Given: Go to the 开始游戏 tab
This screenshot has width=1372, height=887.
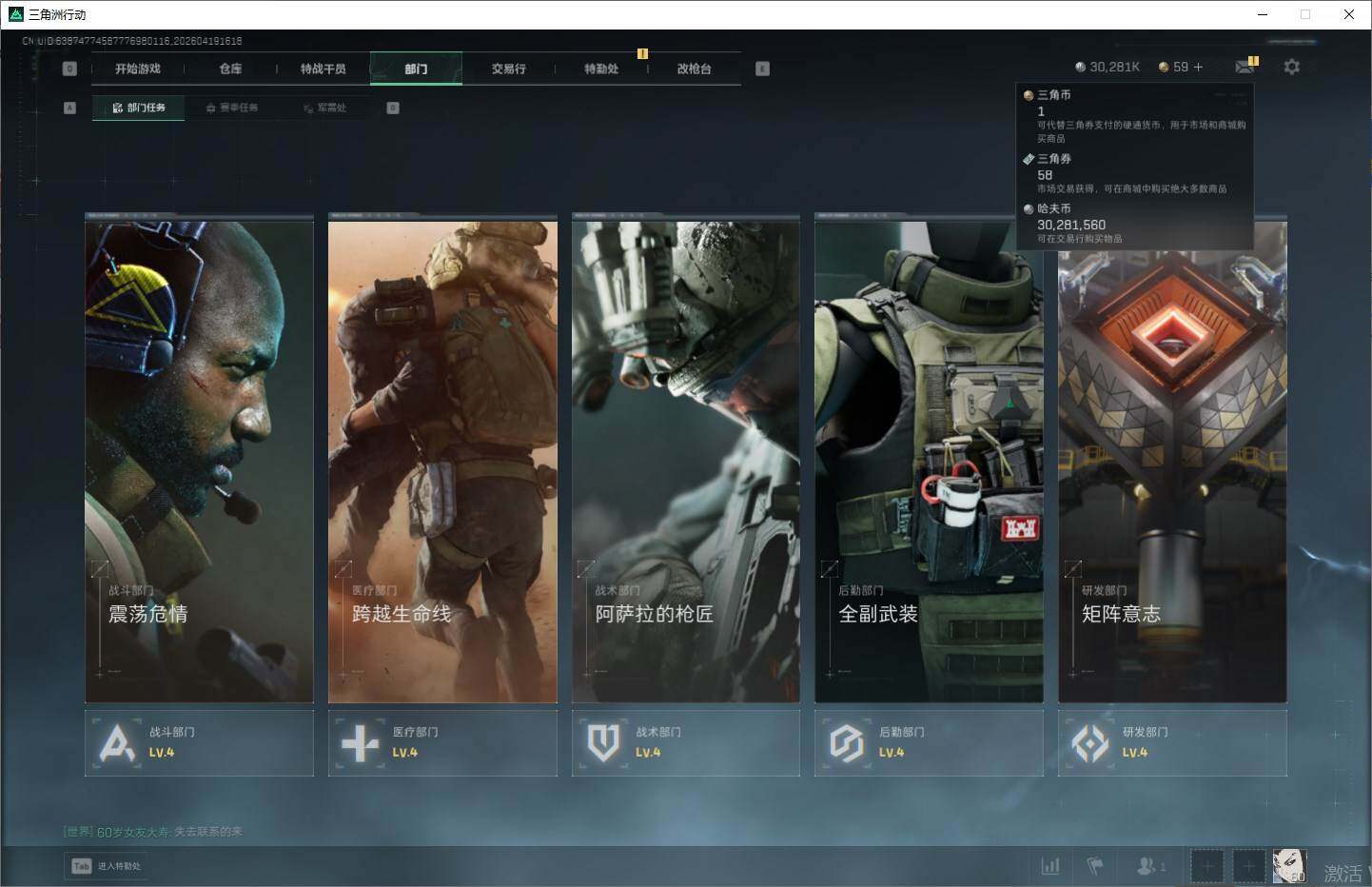Looking at the screenshot, I should coord(138,69).
